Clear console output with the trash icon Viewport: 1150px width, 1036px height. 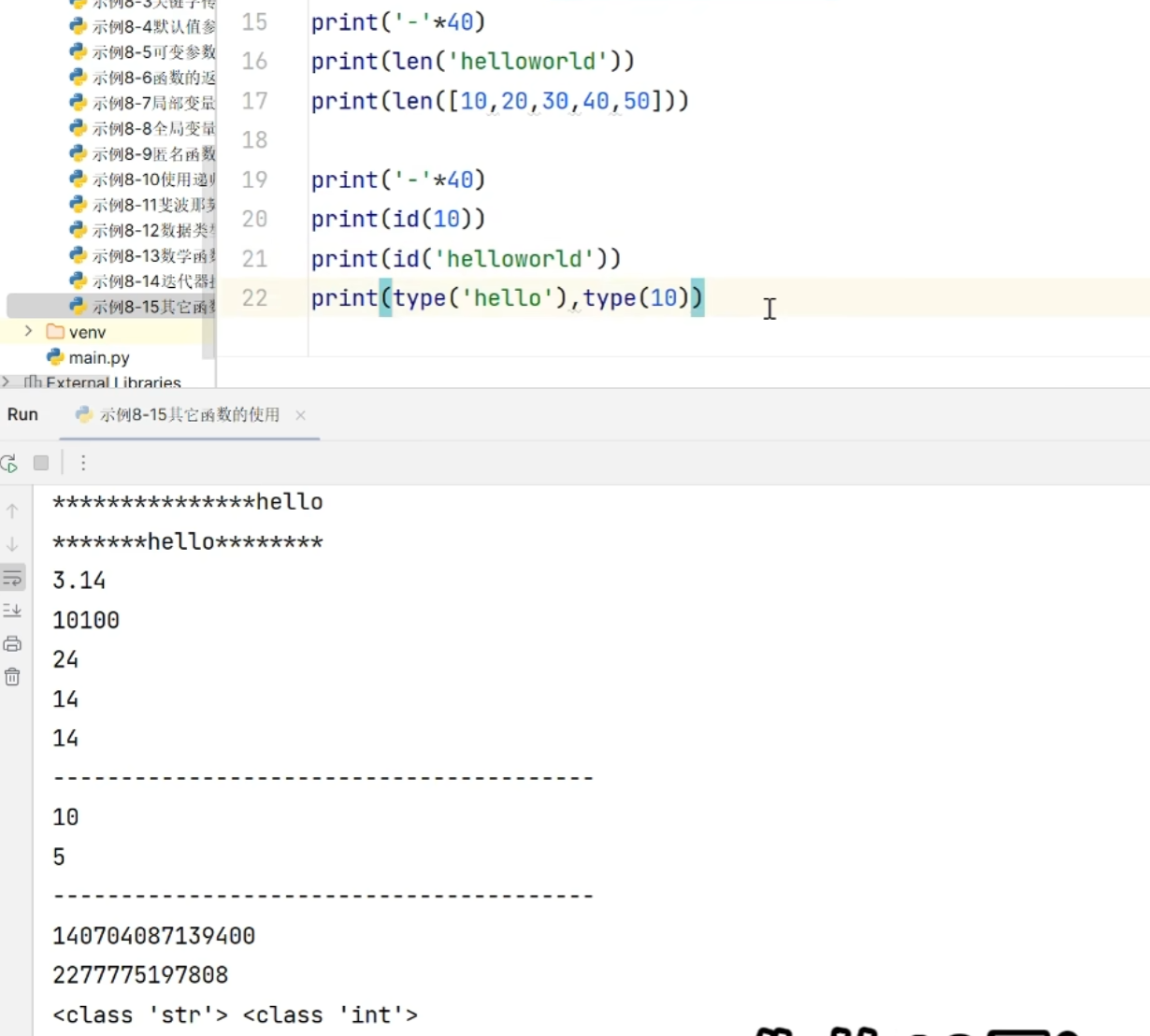point(12,677)
